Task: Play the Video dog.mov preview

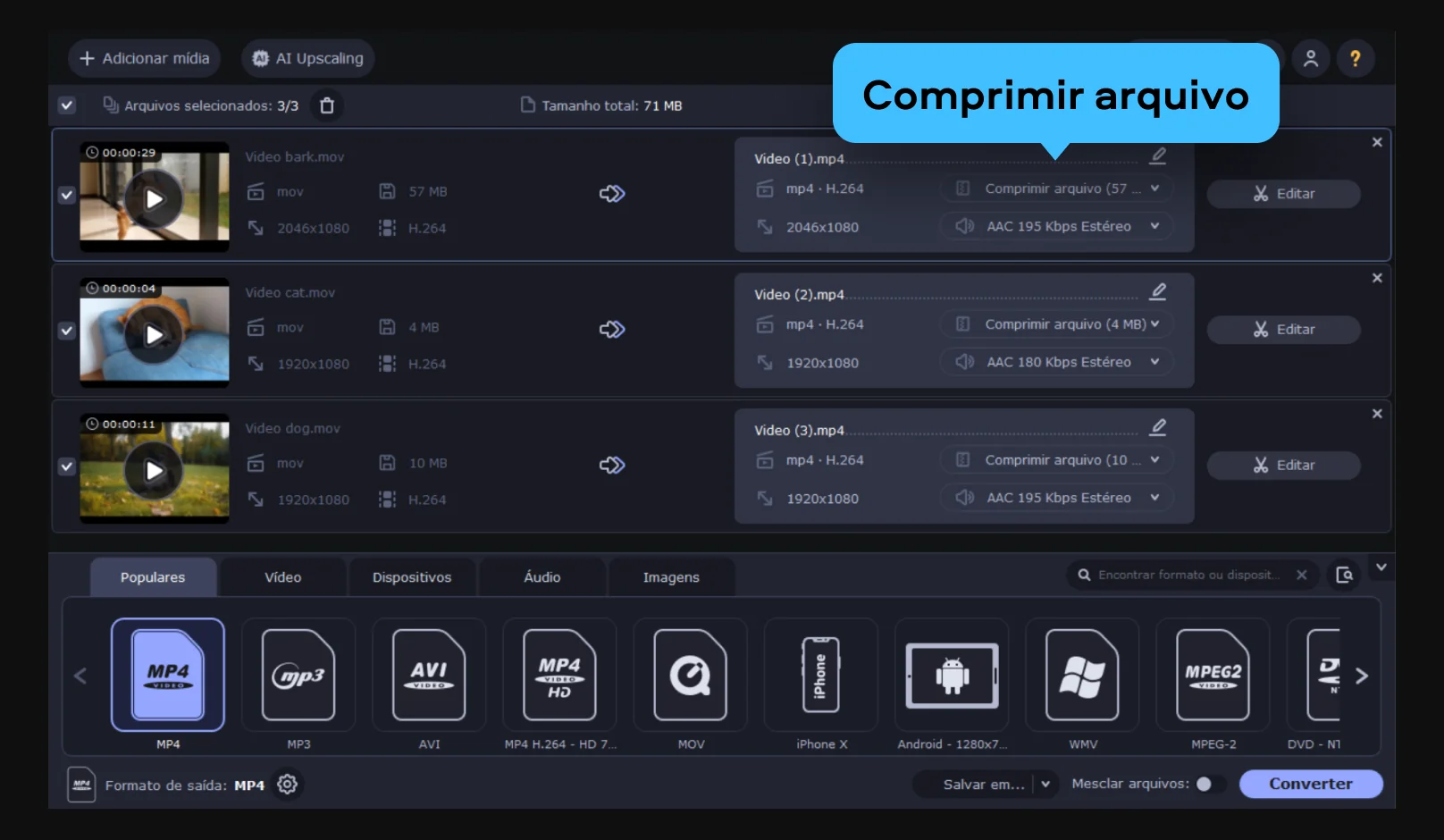Action: point(154,470)
